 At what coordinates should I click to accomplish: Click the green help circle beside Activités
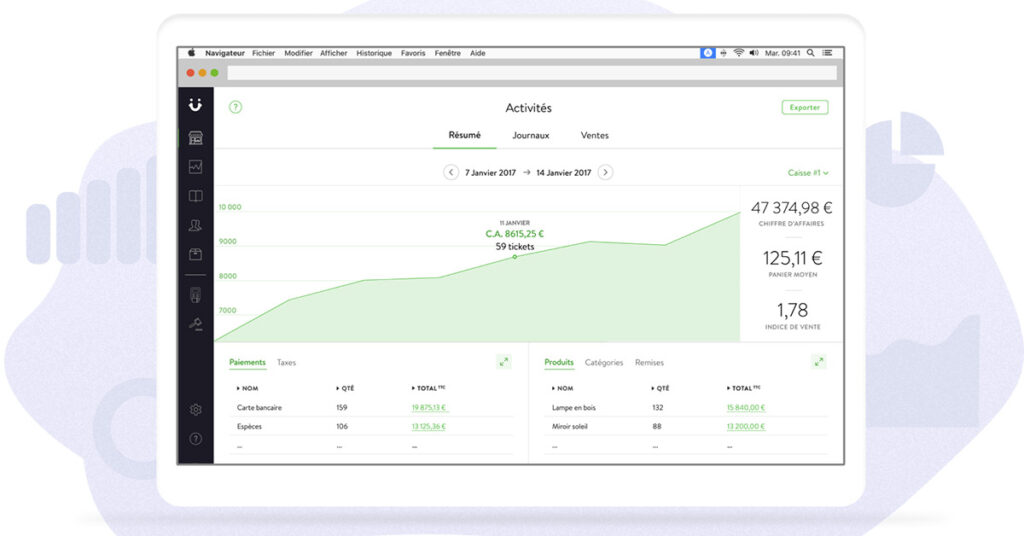coord(235,107)
